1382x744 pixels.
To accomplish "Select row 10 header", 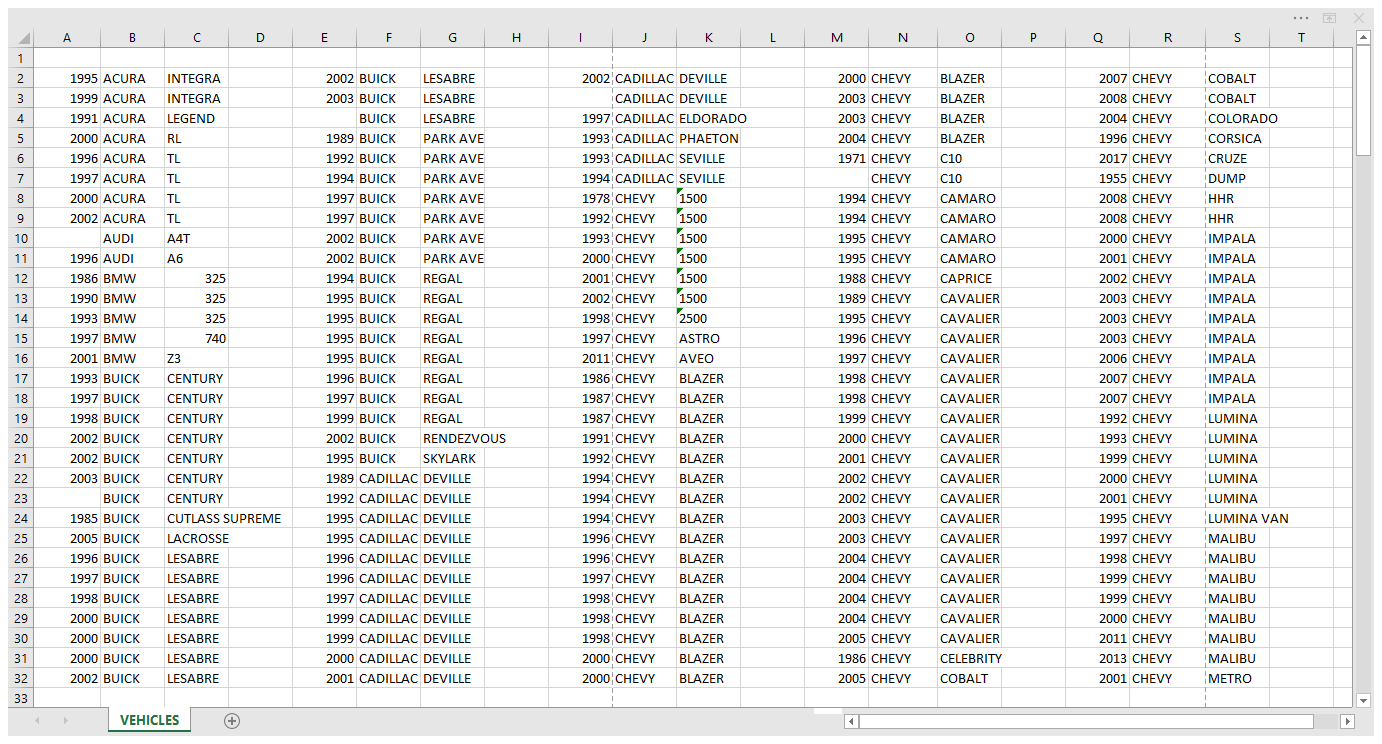I will tap(21, 238).
